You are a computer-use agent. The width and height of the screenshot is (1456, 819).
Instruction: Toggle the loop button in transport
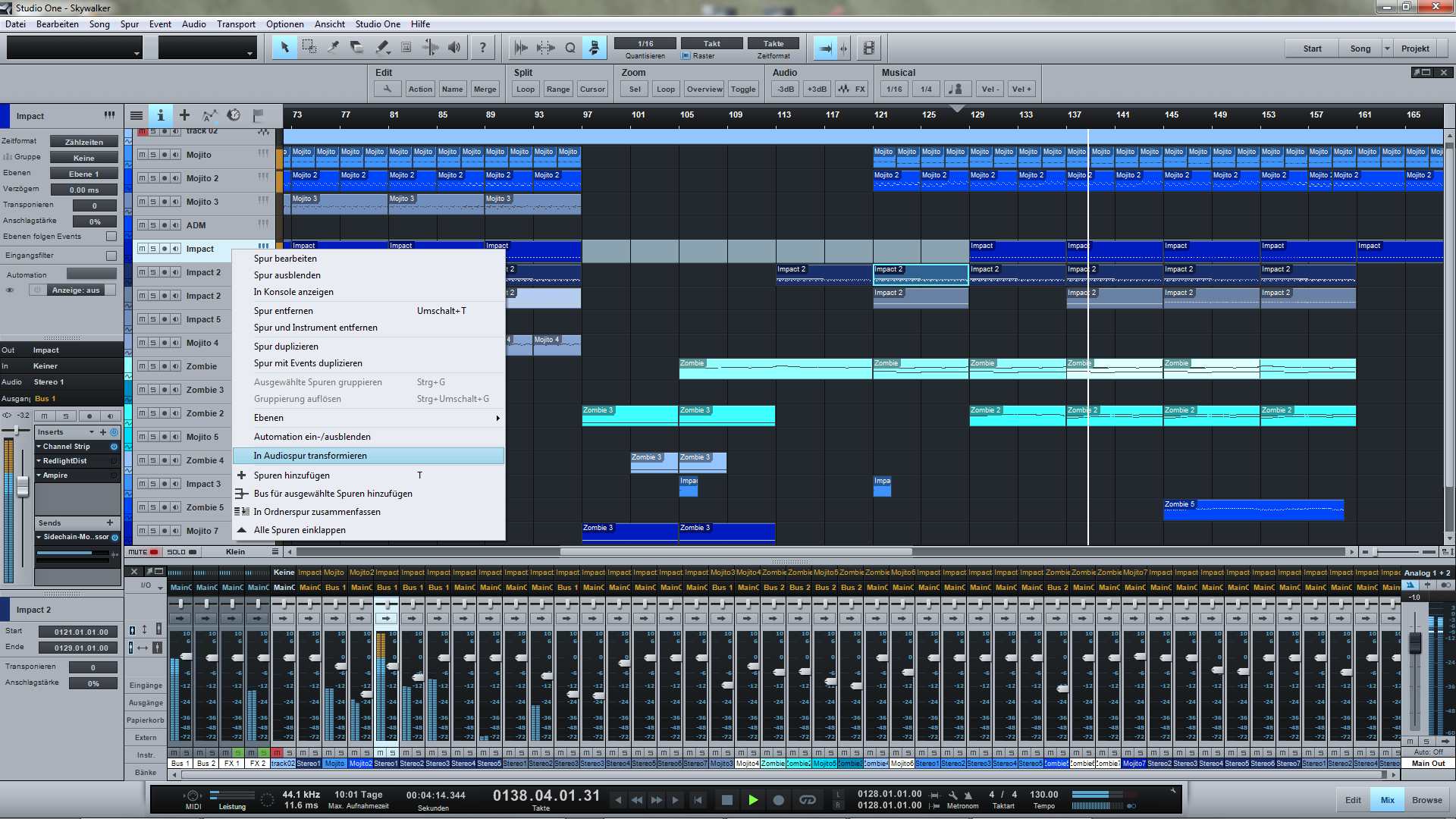pyautogui.click(x=808, y=799)
